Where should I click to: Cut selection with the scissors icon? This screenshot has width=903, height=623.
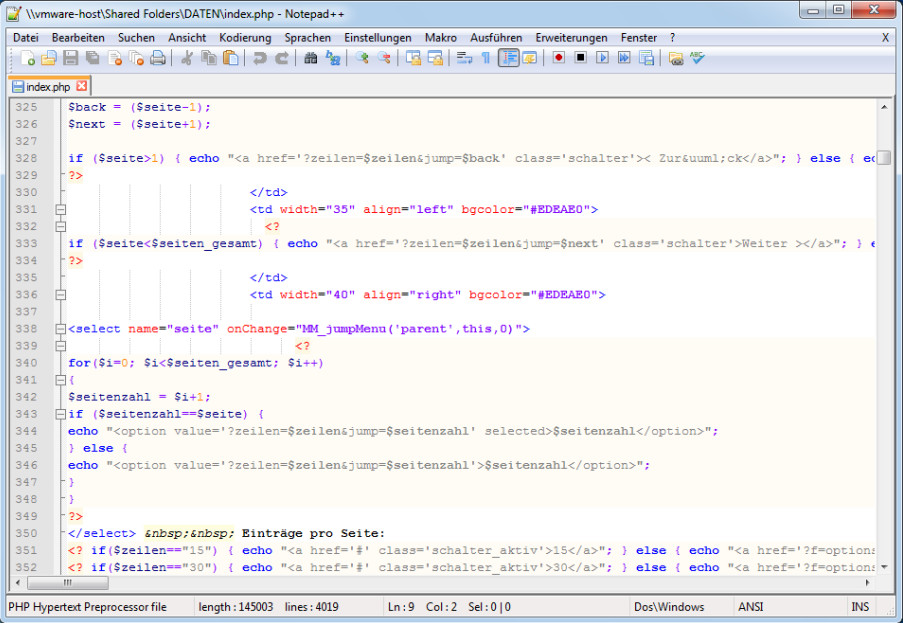click(187, 58)
